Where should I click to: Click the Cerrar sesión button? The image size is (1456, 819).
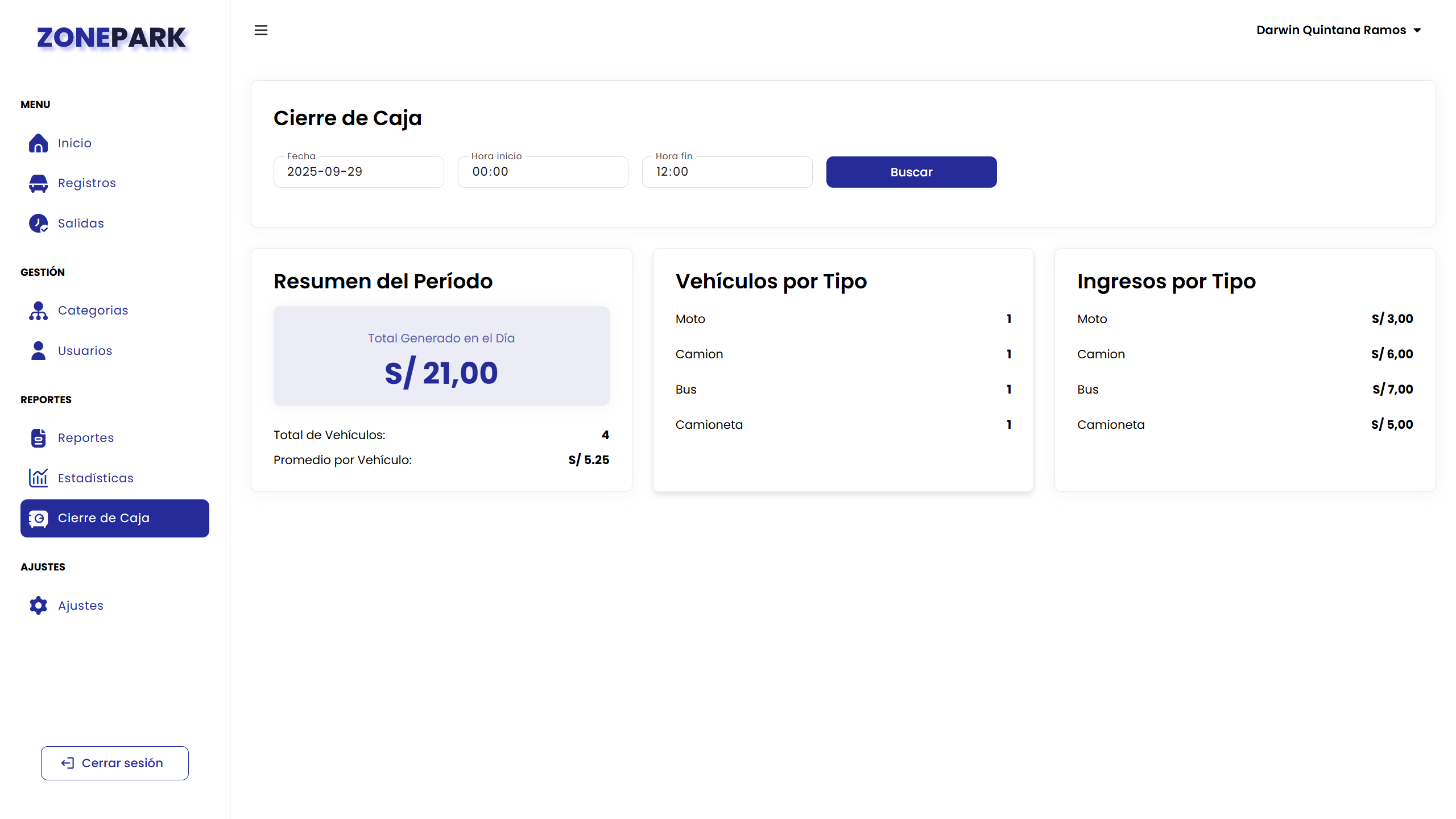click(115, 763)
